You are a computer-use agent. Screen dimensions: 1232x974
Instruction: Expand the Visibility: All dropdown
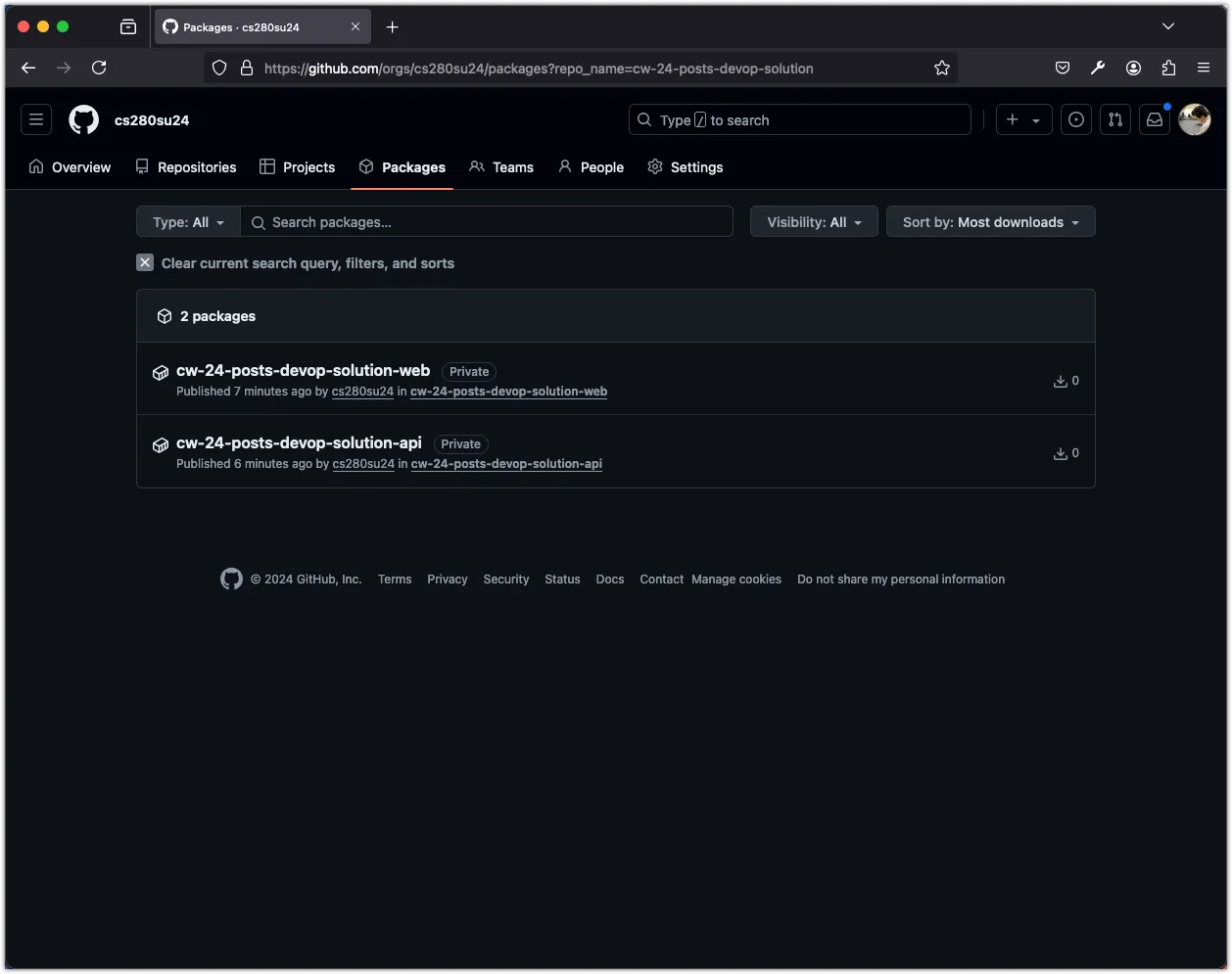(x=814, y=222)
